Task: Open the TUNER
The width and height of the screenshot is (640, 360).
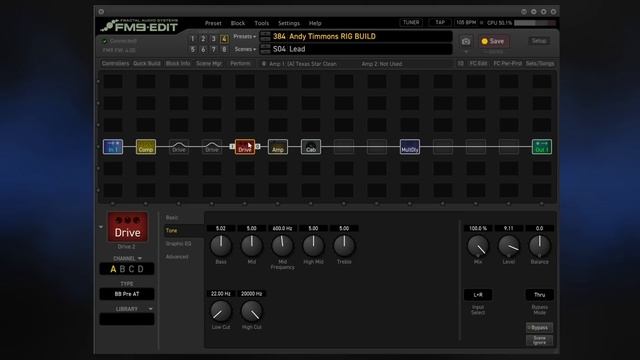Action: tap(411, 23)
